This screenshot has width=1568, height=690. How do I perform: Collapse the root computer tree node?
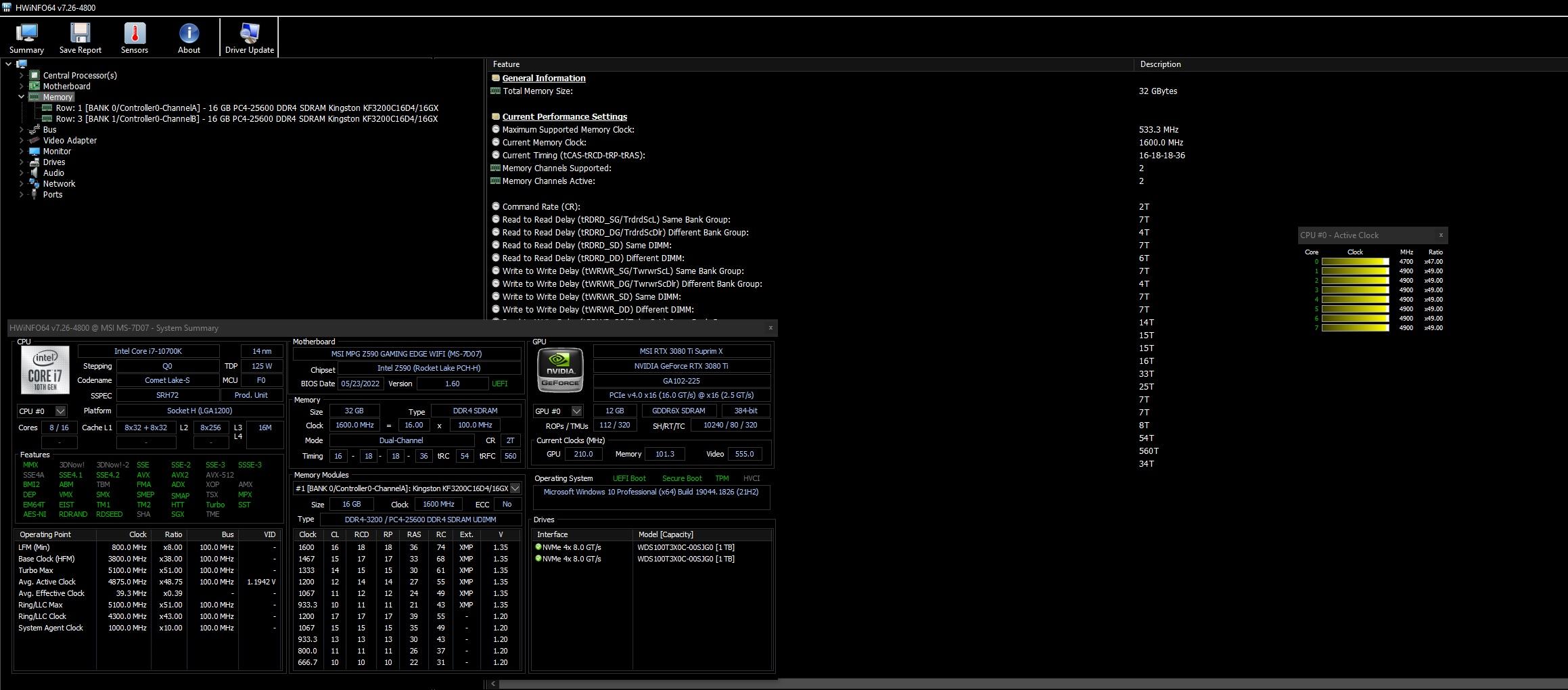click(x=8, y=64)
